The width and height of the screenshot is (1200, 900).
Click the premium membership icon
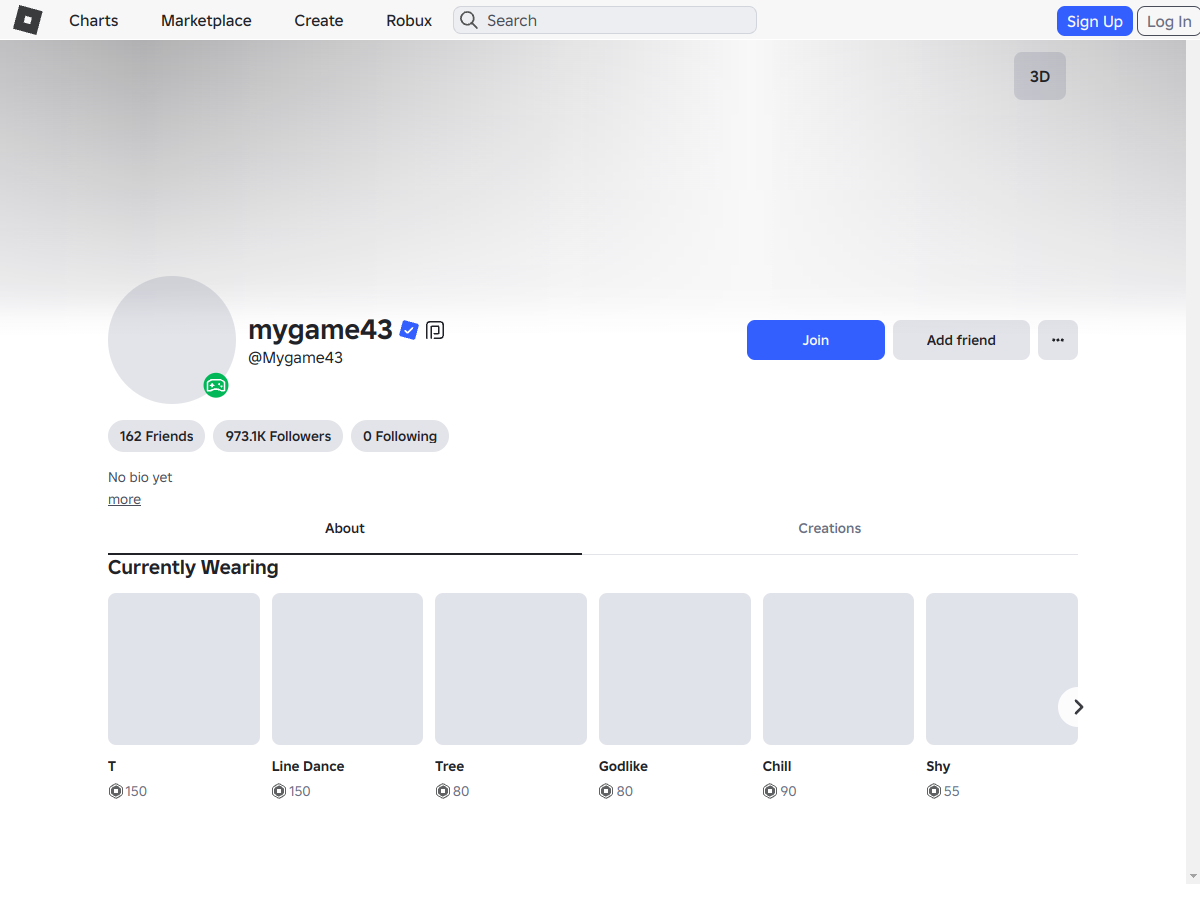click(x=435, y=330)
